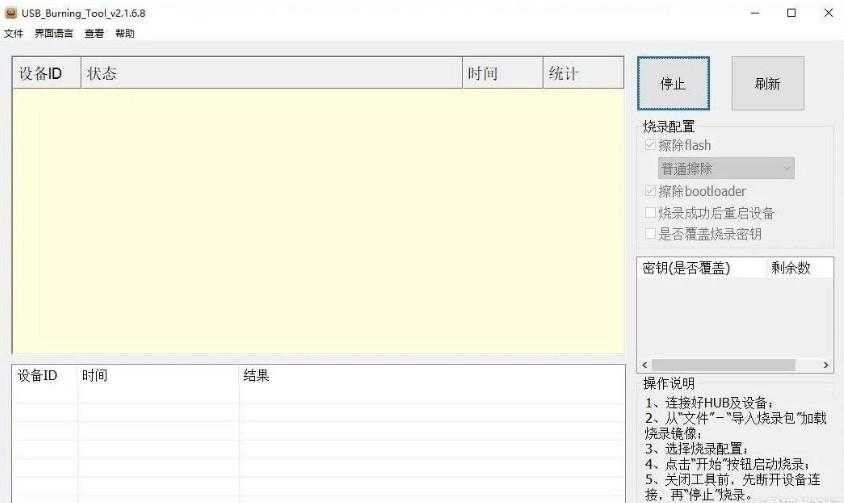Enable 是否覆盖烧录密钥 checkbox
Screen dimensions: 844x503
pos(651,234)
